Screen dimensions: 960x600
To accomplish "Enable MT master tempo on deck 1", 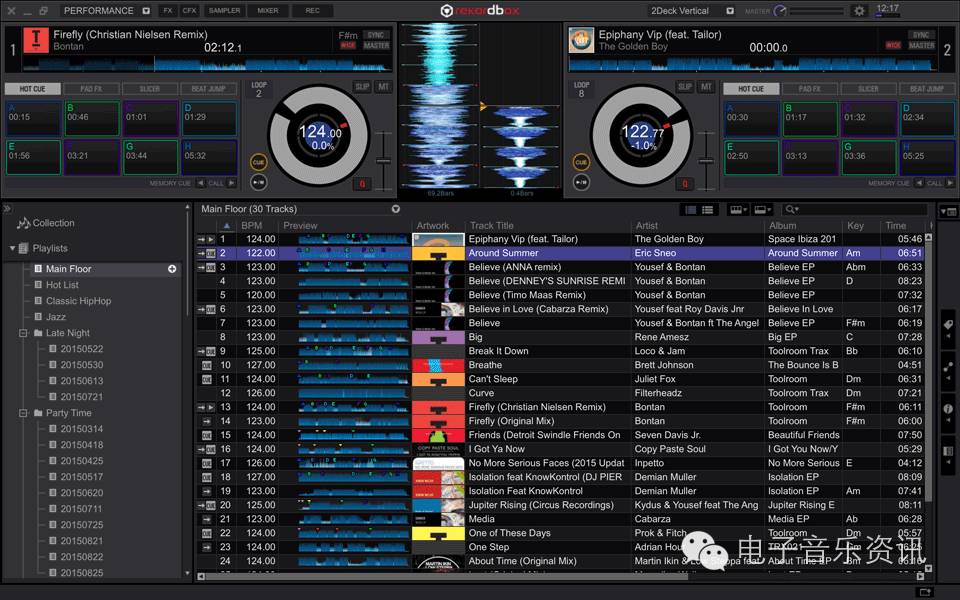I will 383,87.
